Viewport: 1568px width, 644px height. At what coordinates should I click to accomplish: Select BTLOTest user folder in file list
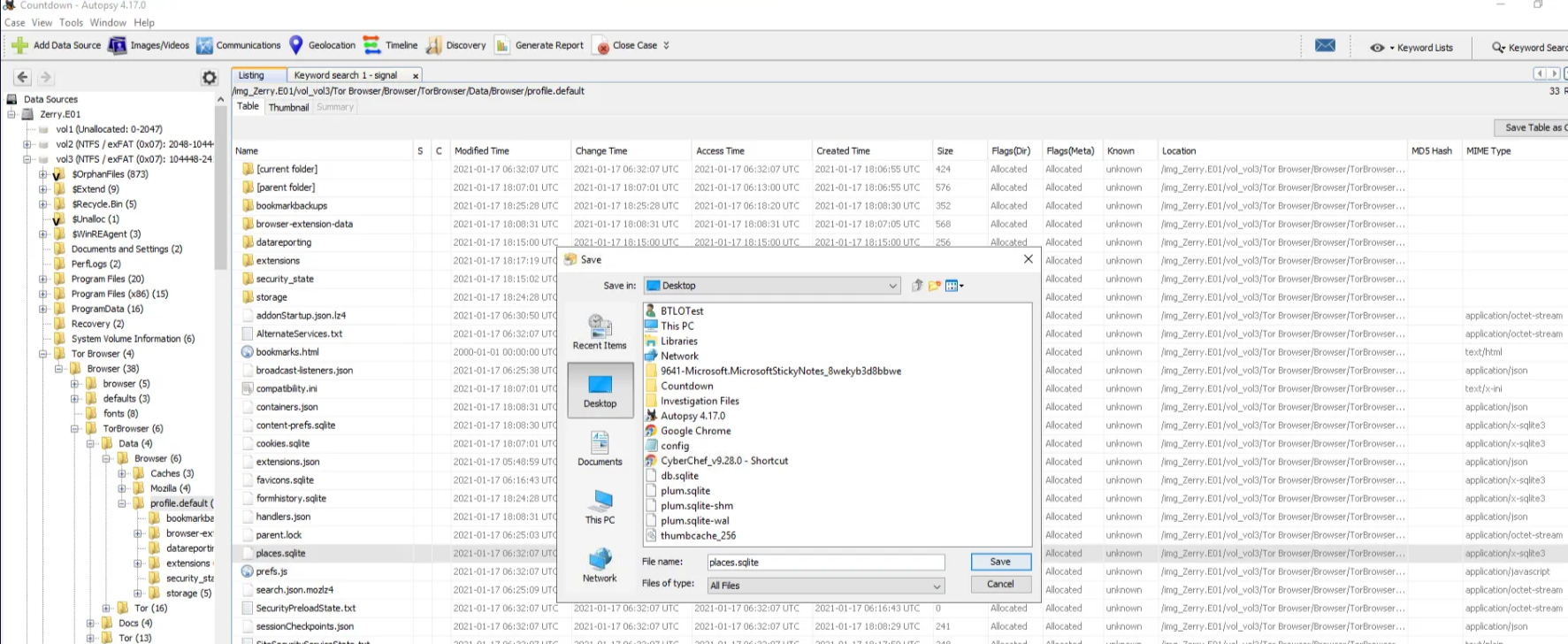coord(675,311)
